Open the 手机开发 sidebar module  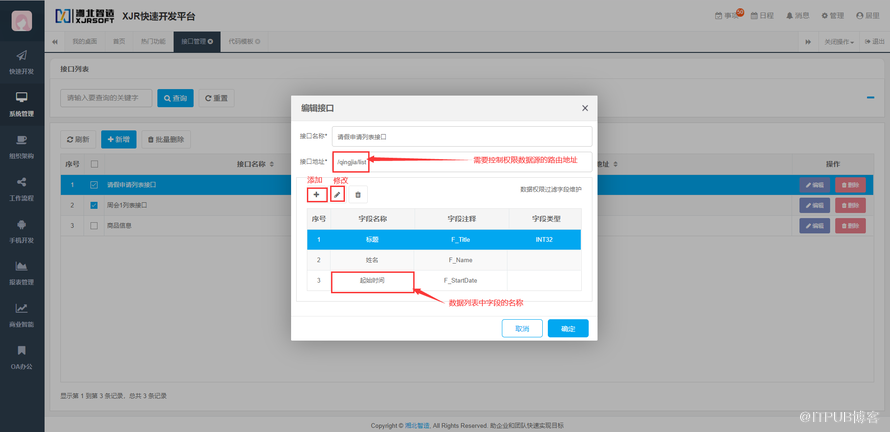pos(22,230)
